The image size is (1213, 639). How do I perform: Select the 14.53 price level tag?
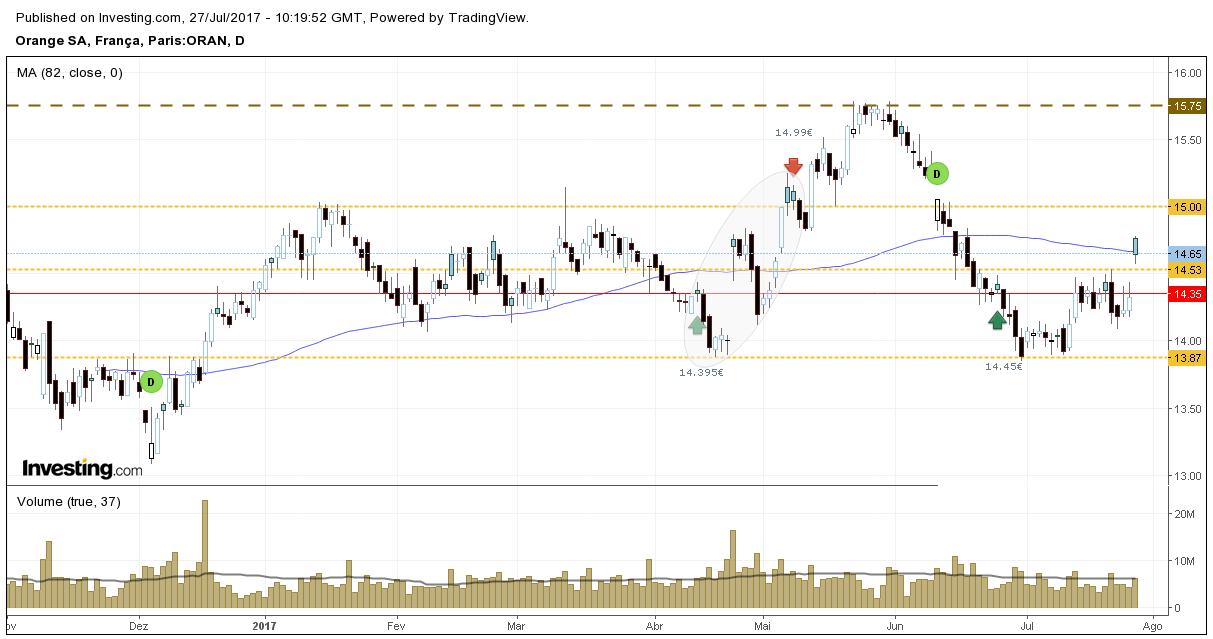[x=1185, y=270]
